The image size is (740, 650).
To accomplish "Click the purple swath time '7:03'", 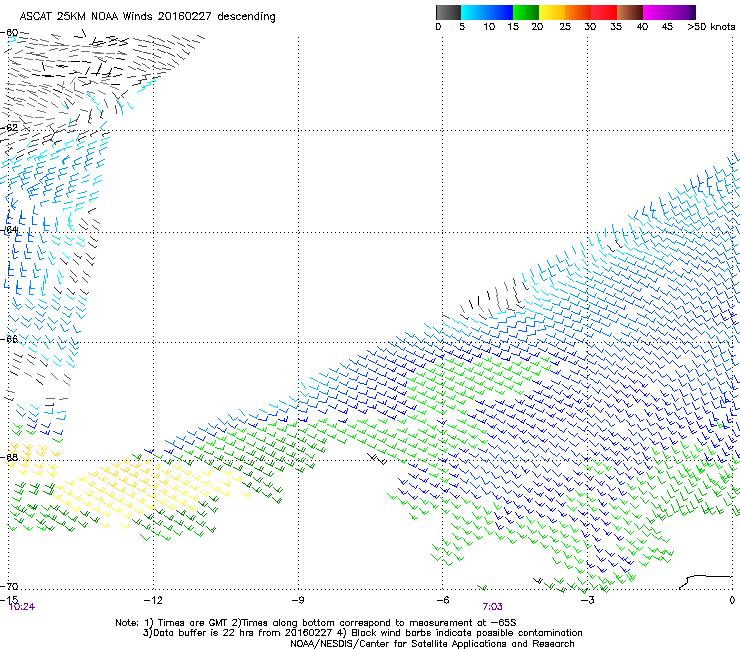I will tap(492, 607).
